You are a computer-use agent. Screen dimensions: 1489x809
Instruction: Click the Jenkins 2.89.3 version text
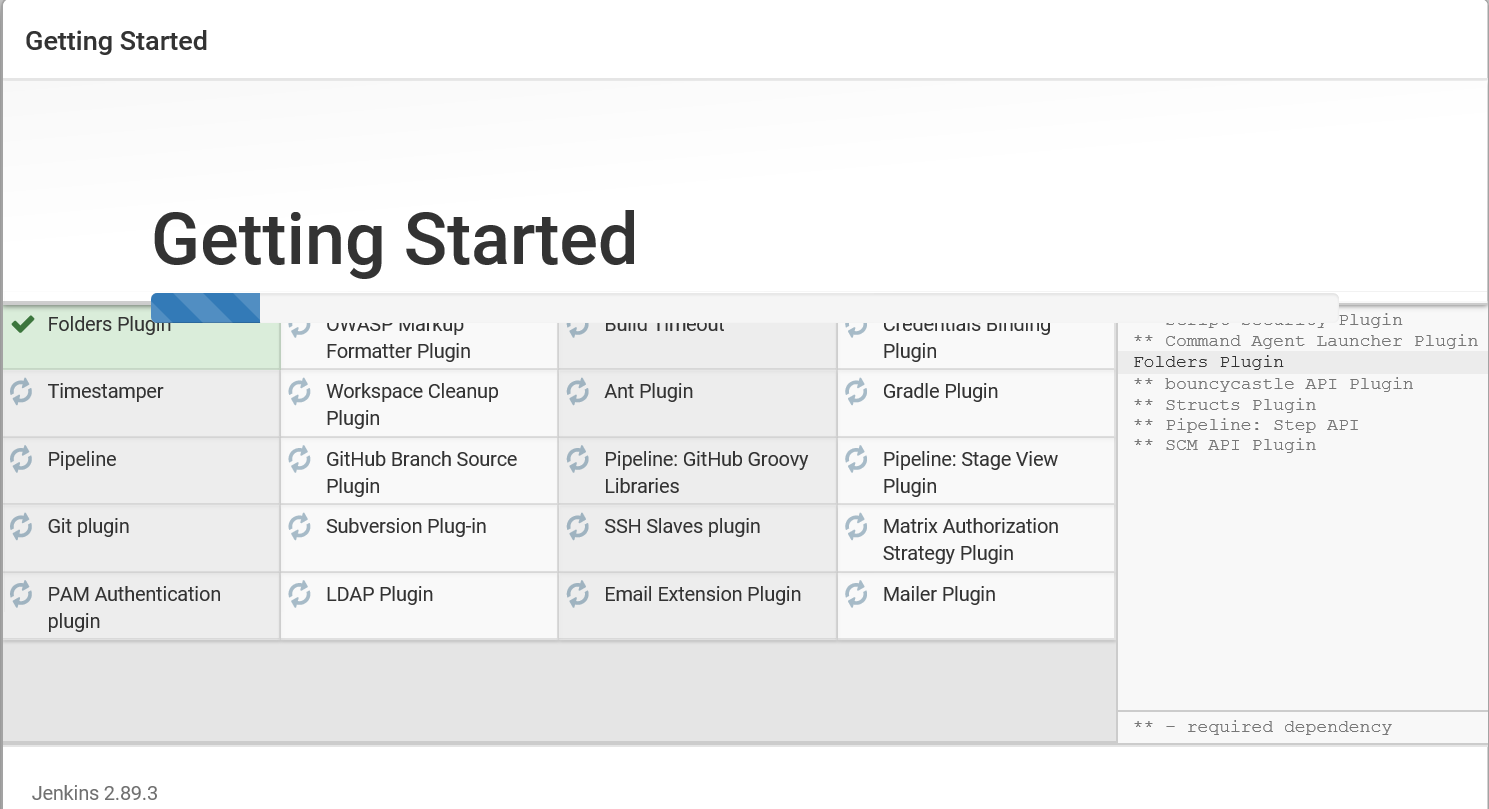coord(95,794)
